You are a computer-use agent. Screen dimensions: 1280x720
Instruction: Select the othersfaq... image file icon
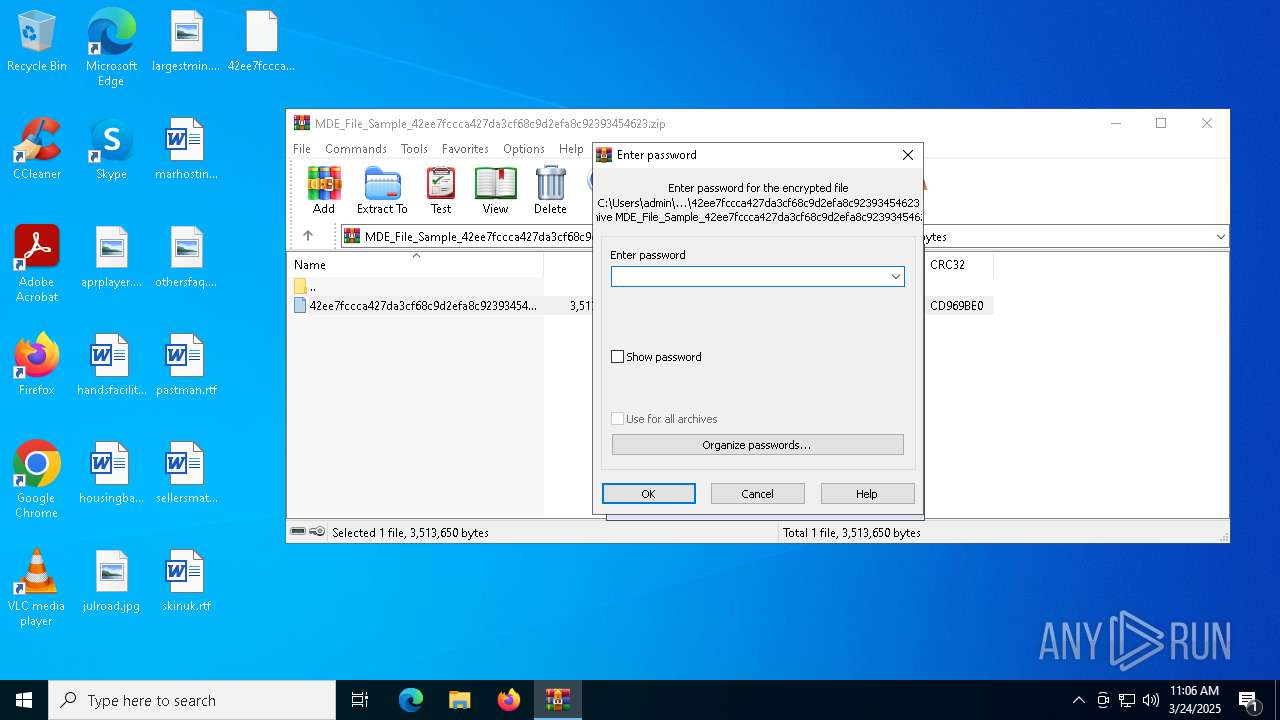186,258
